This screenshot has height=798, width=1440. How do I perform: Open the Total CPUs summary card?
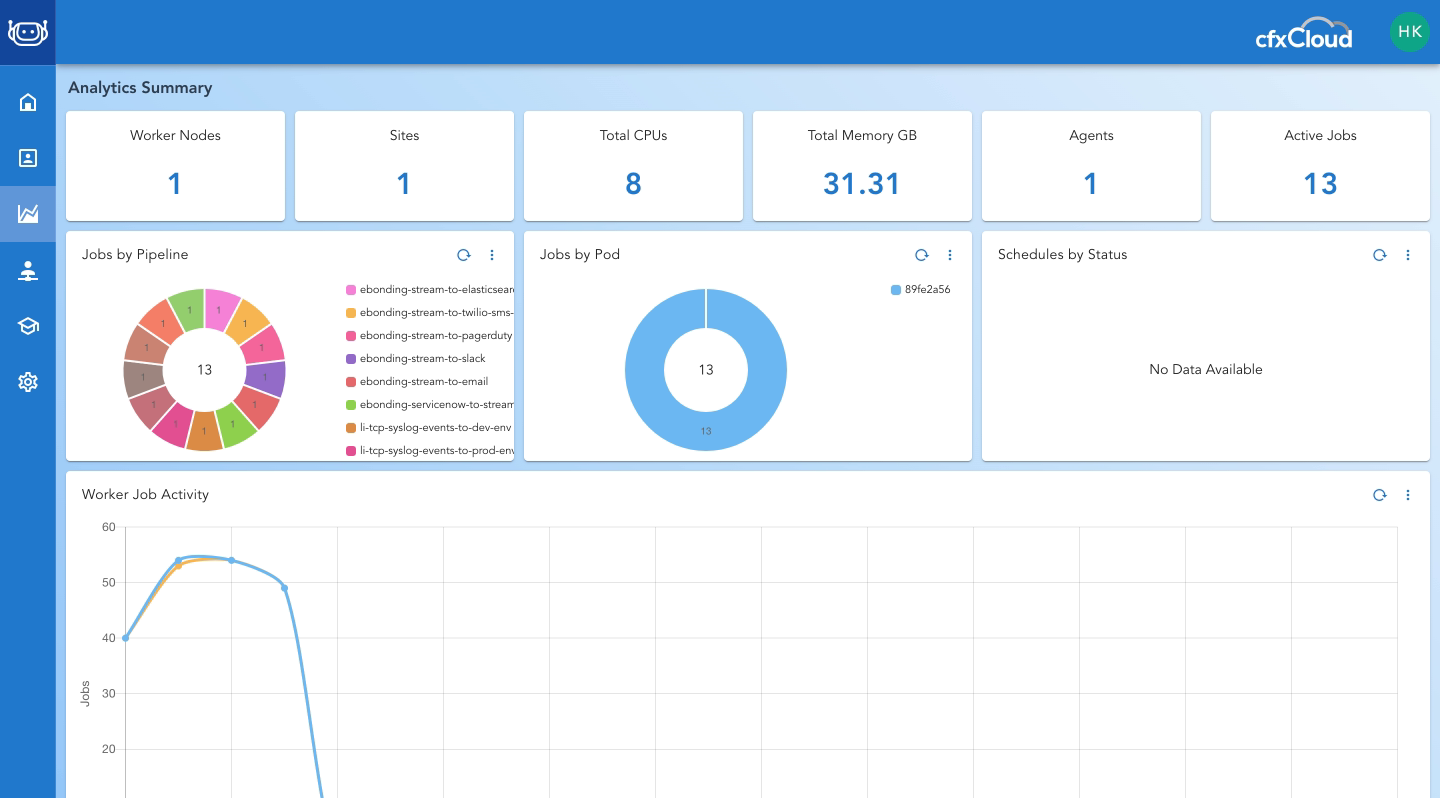(633, 166)
